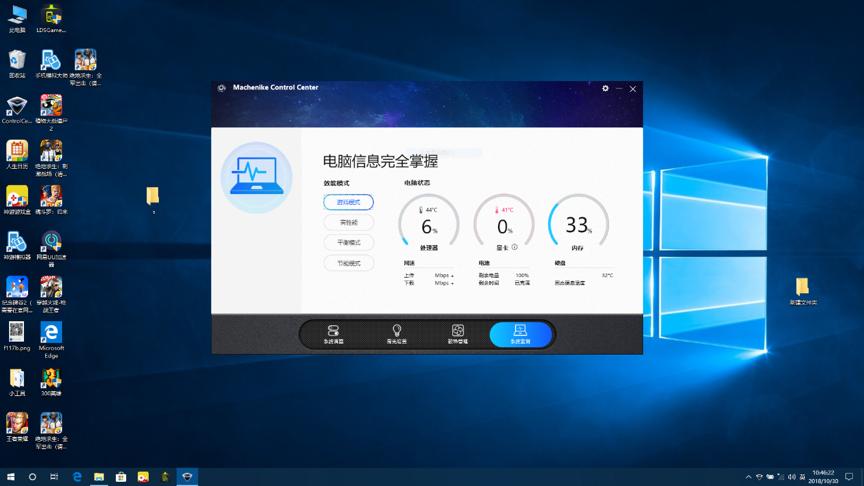Expand hidden system tray icons chevron
The image size is (864, 486).
[x=748, y=477]
